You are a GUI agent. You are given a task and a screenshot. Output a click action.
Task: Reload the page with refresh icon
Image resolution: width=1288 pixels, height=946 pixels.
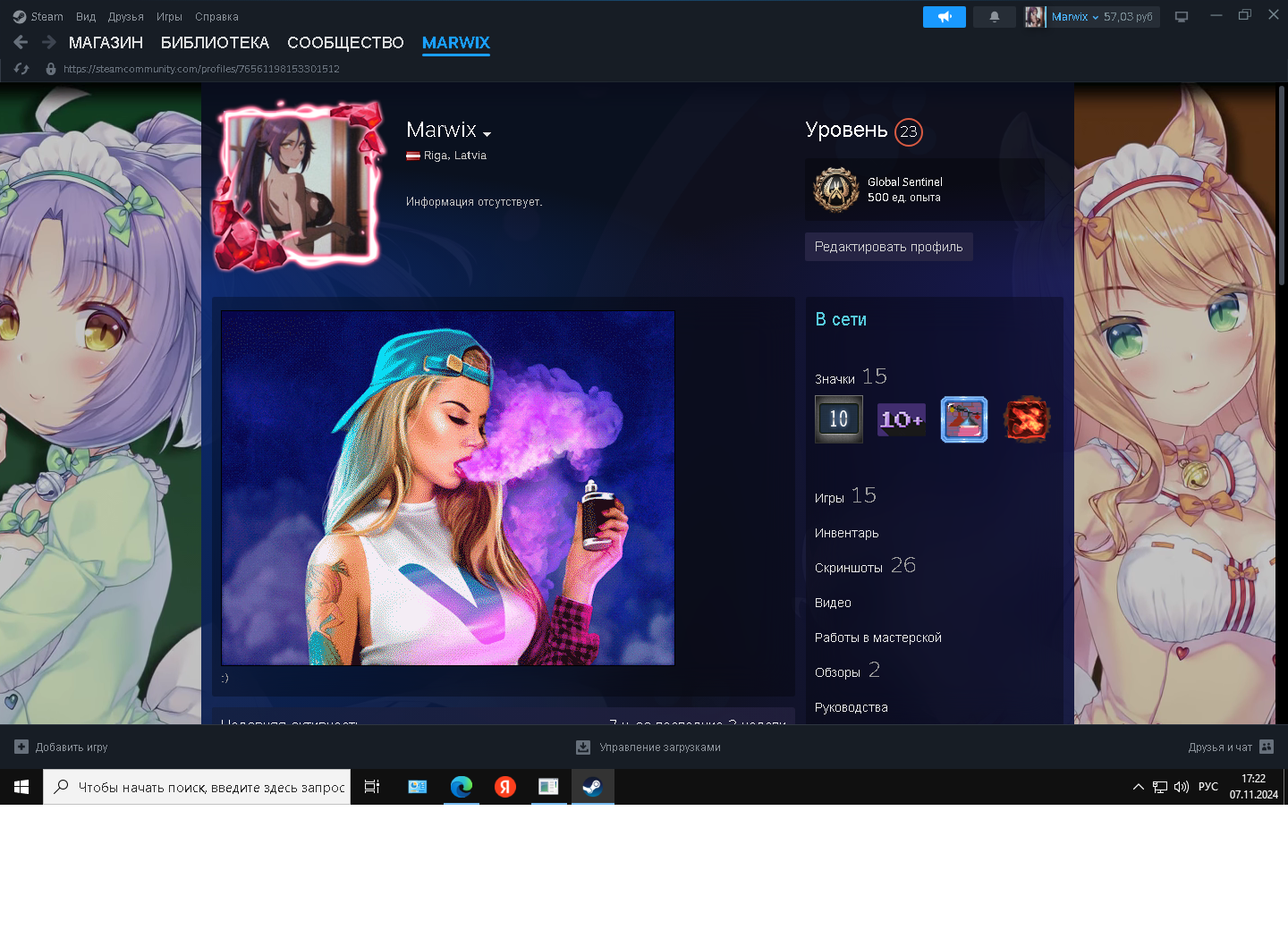click(x=21, y=69)
